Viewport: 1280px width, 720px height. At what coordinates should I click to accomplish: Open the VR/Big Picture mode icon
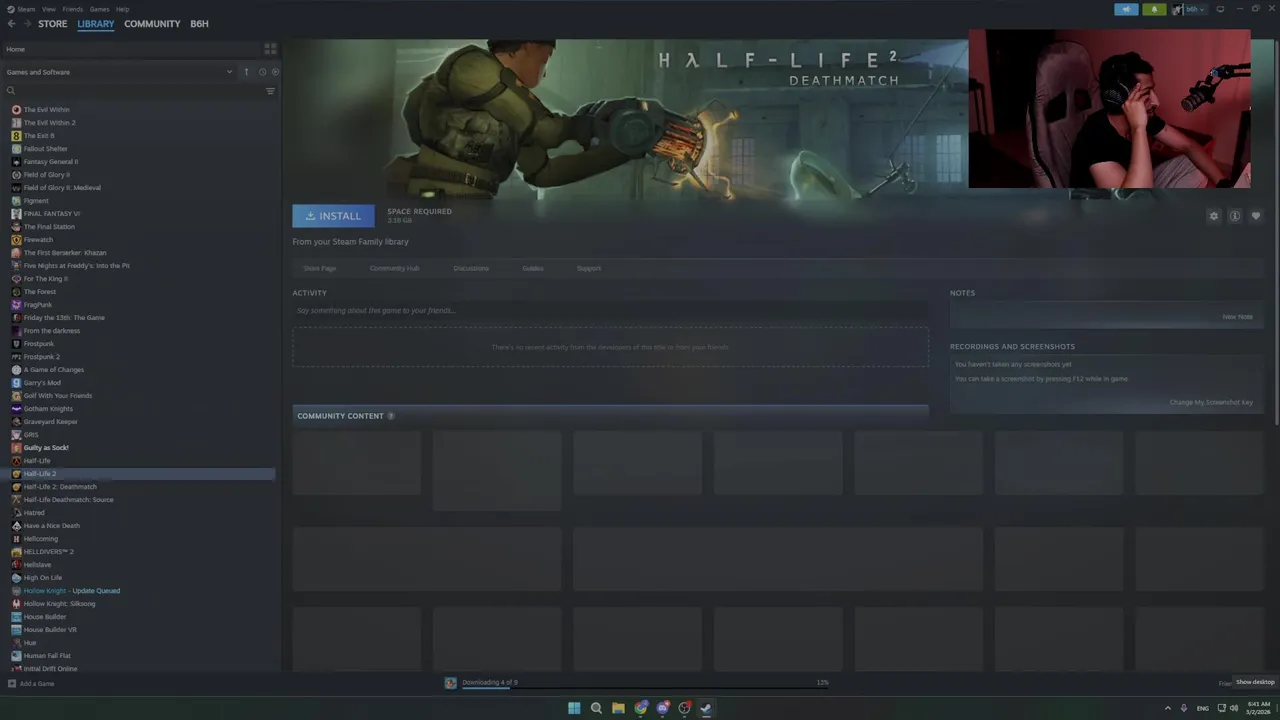coord(1220,9)
